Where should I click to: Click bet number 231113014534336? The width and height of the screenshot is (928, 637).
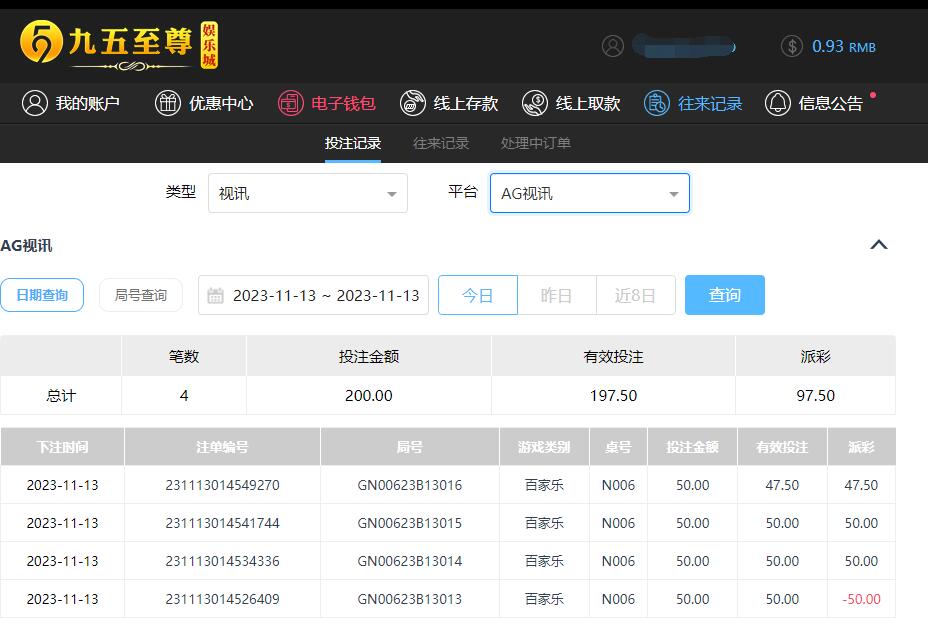(223, 561)
